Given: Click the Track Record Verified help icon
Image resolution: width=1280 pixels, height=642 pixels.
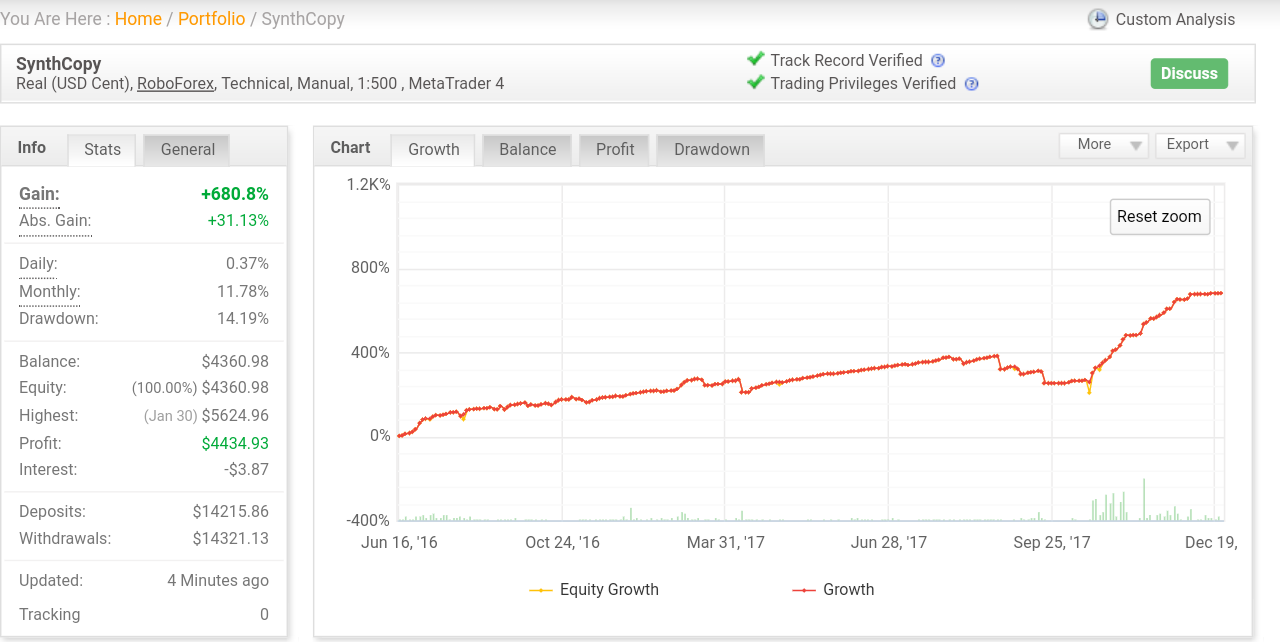Looking at the screenshot, I should (938, 60).
